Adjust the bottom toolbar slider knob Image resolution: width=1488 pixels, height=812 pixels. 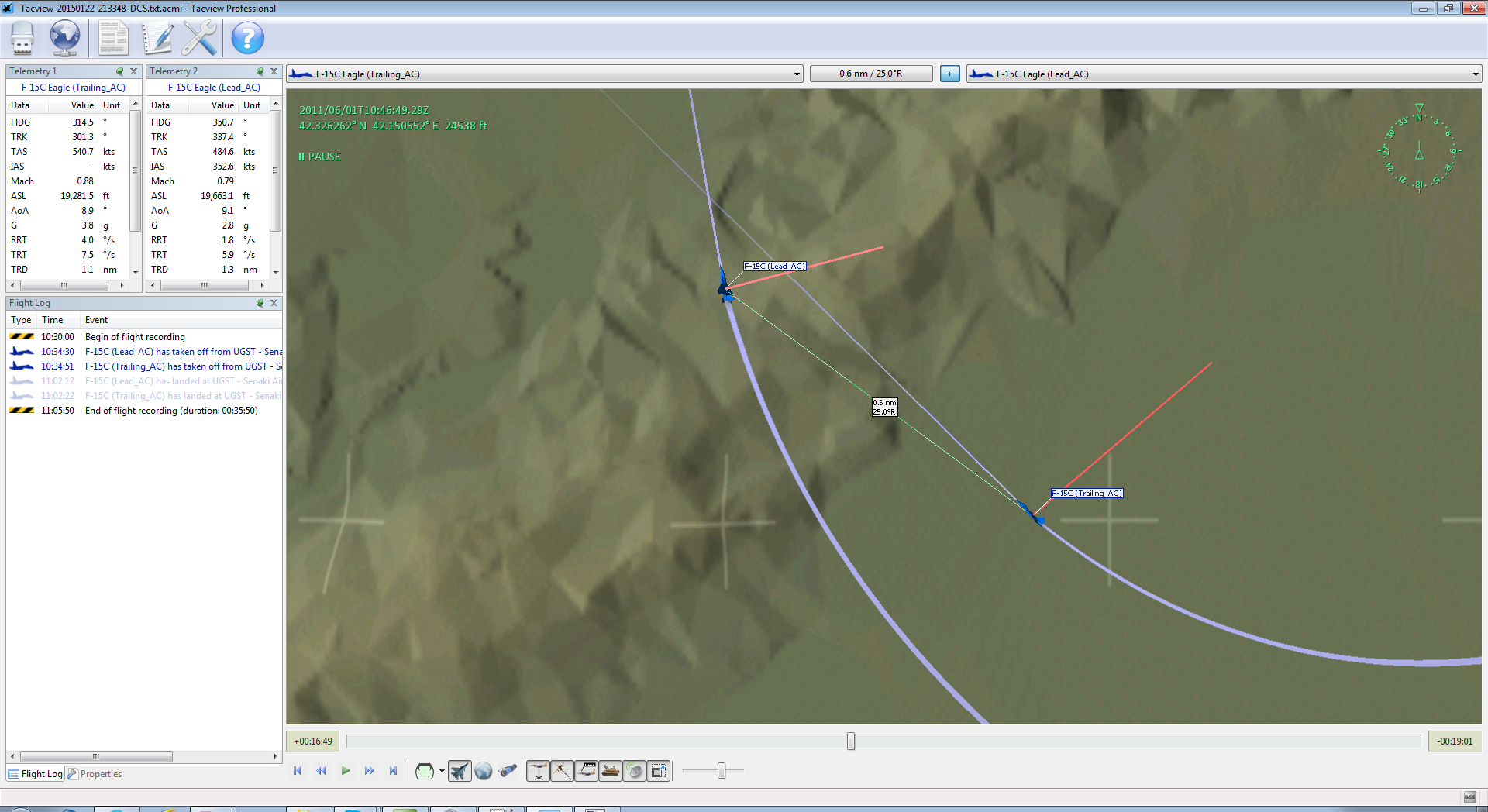(722, 771)
